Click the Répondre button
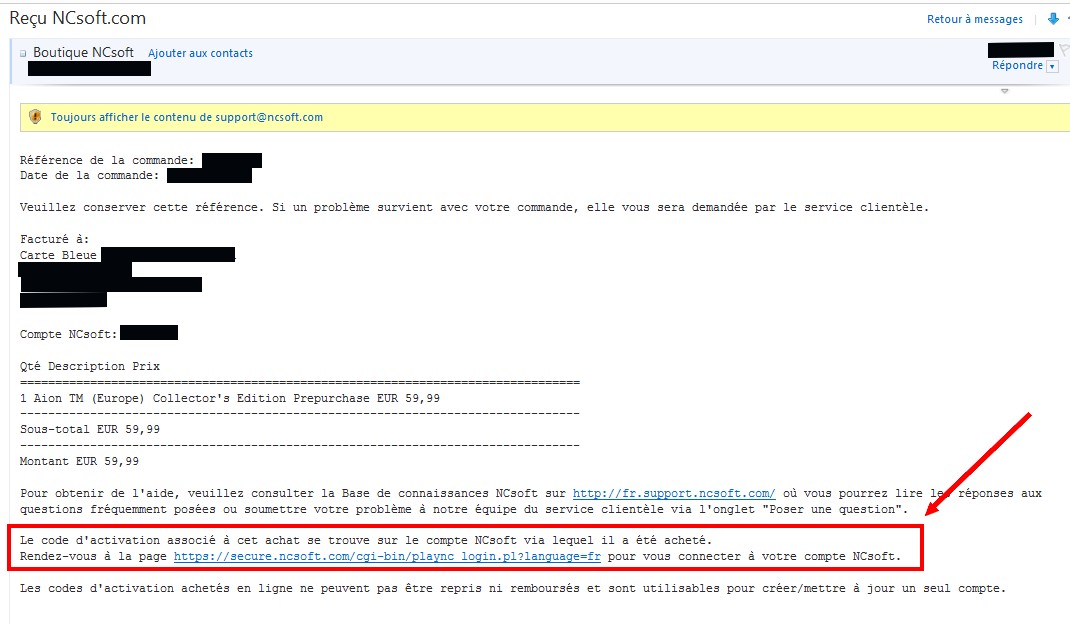 [1017, 66]
